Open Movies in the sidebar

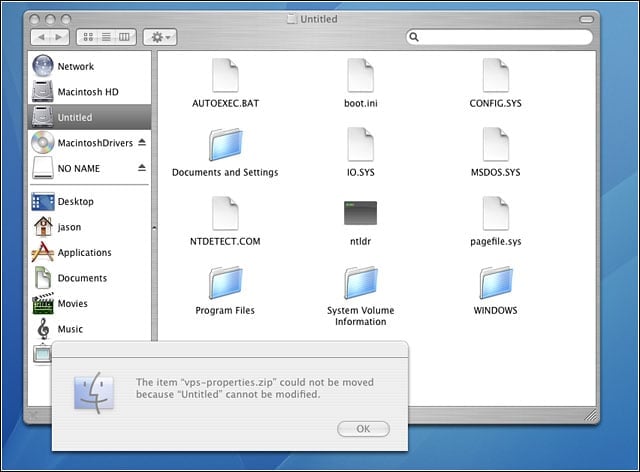89,304
